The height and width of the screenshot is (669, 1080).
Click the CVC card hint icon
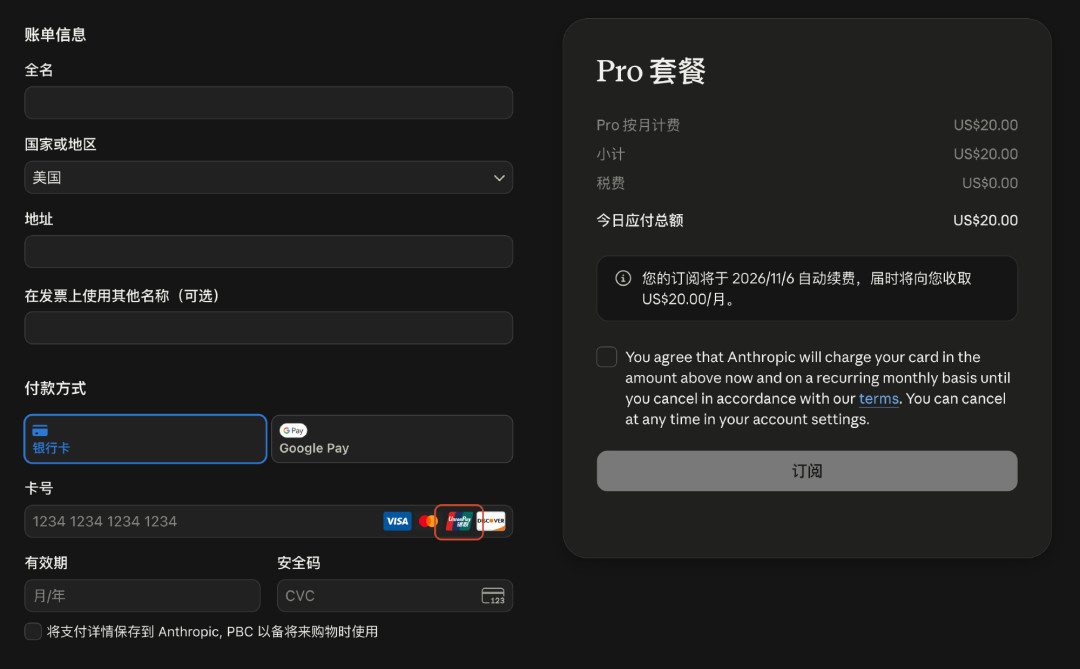493,596
